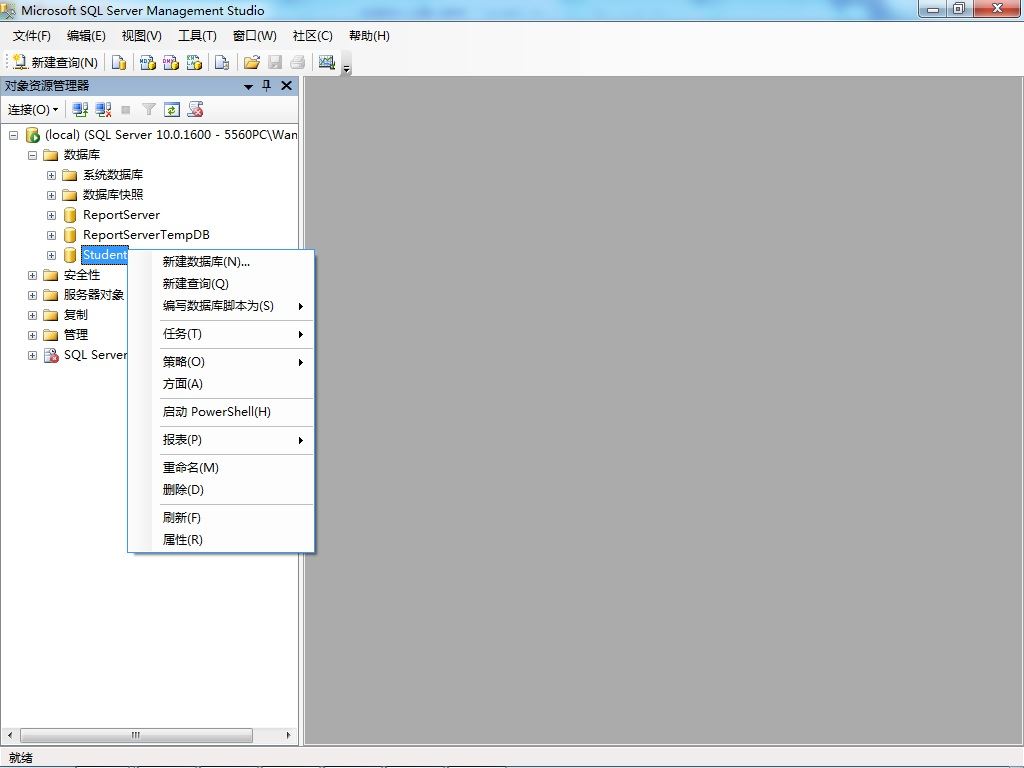This screenshot has height=768, width=1024.
Task: Click the Filter funnel icon
Action: (149, 110)
